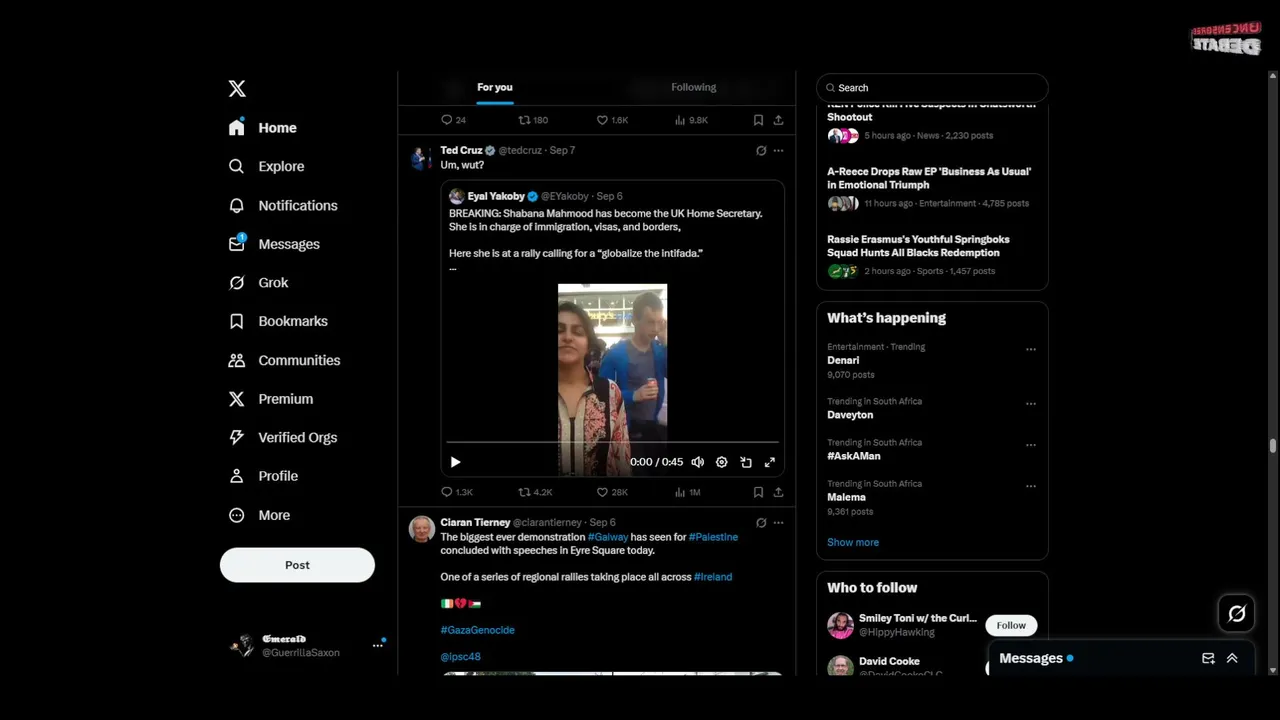
Task: View analytics of post with 9.8K views
Action: click(691, 120)
